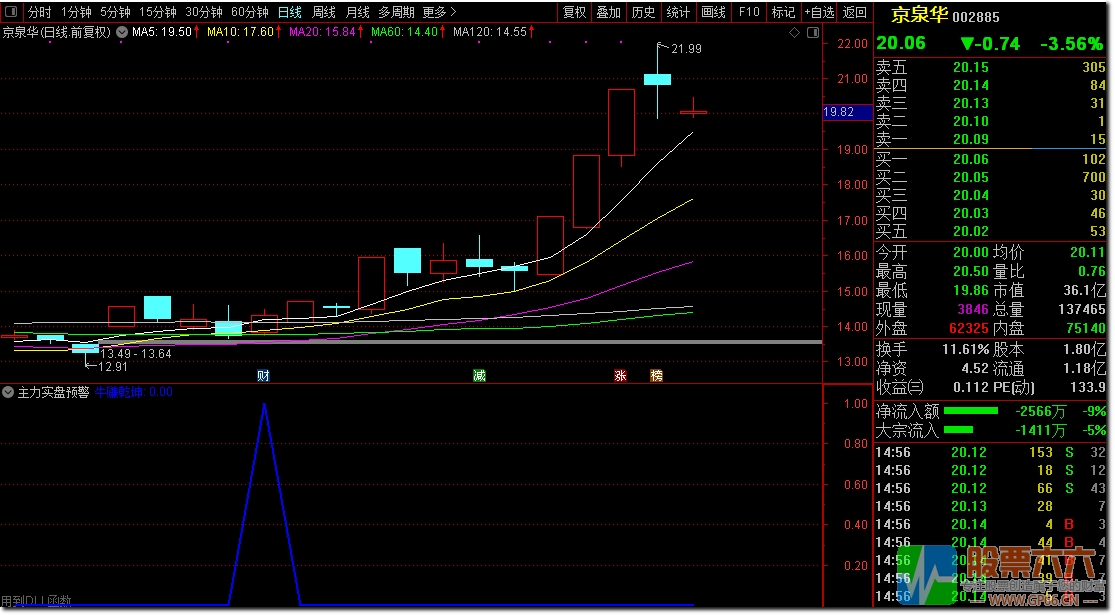Open the MA indicator dropdown arrow
The width and height of the screenshot is (1115, 615).
(x=123, y=32)
